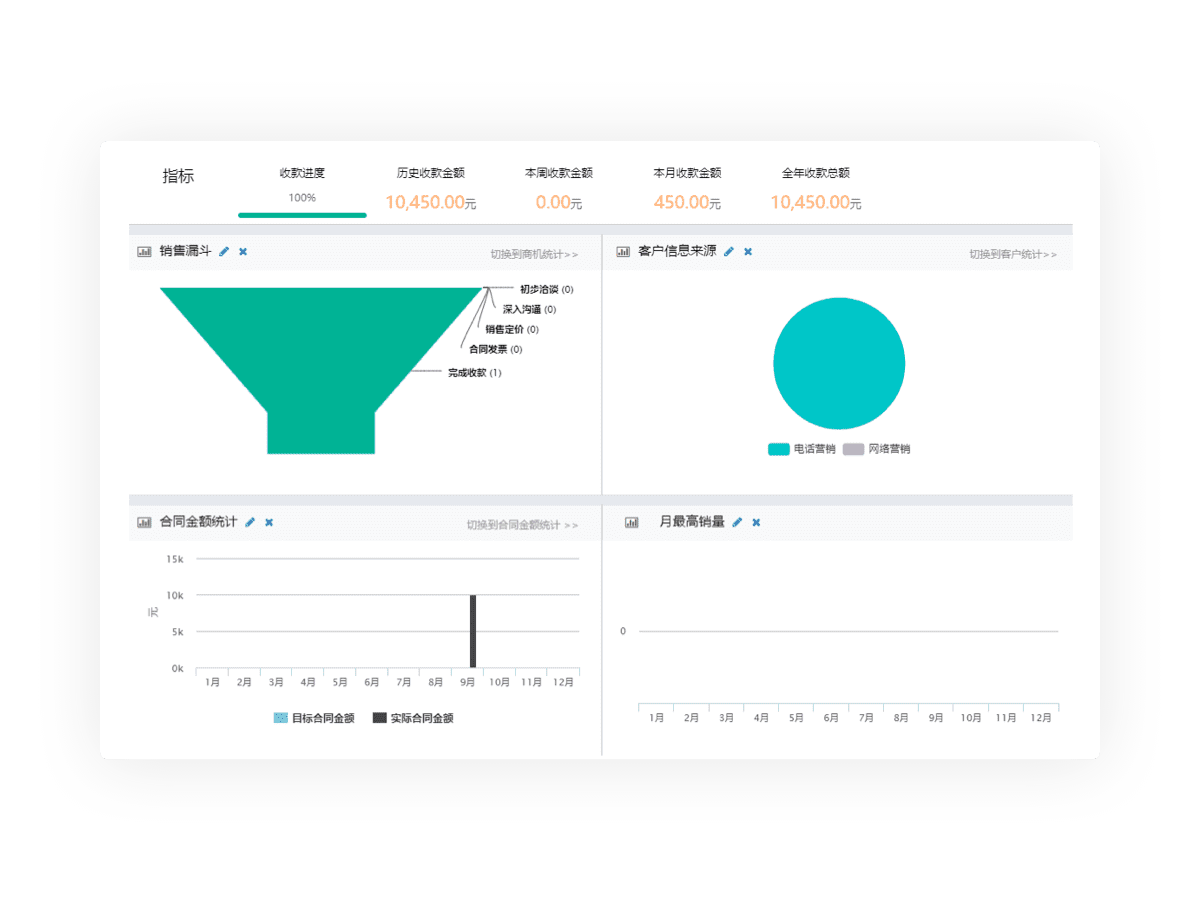The height and width of the screenshot is (900, 1200).
Task: Close the 客户信息来源 panel
Action: [x=748, y=252]
